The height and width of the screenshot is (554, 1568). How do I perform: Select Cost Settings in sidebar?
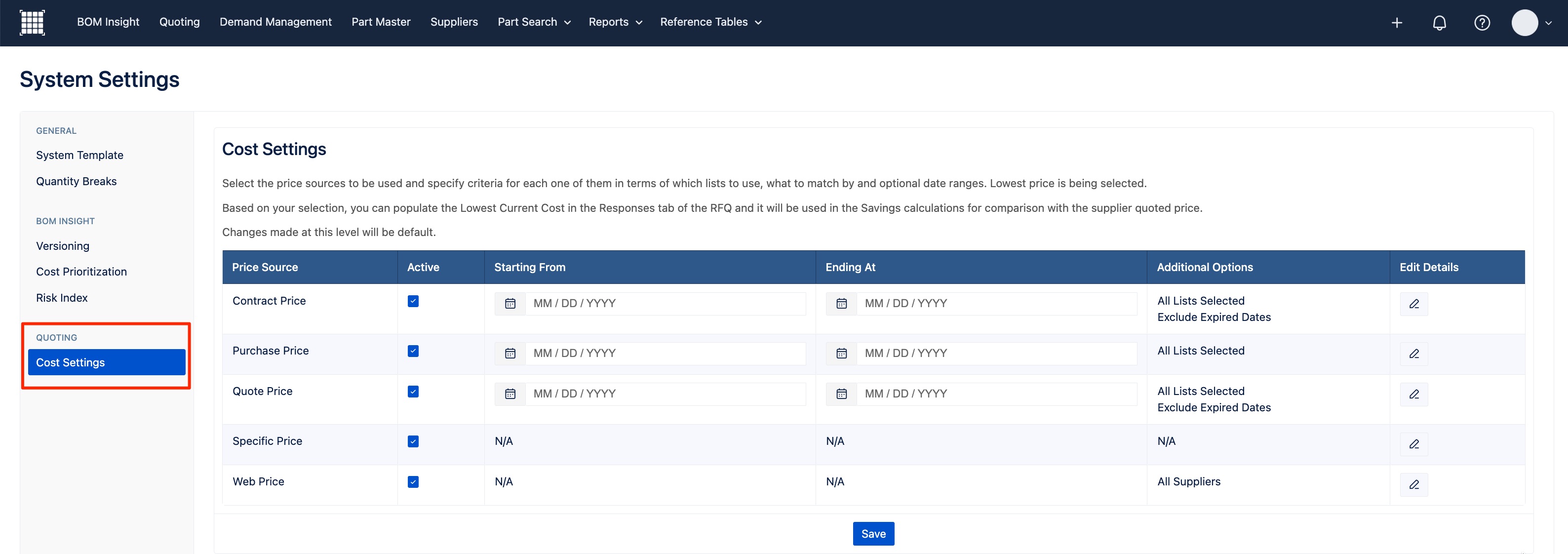[x=107, y=362]
